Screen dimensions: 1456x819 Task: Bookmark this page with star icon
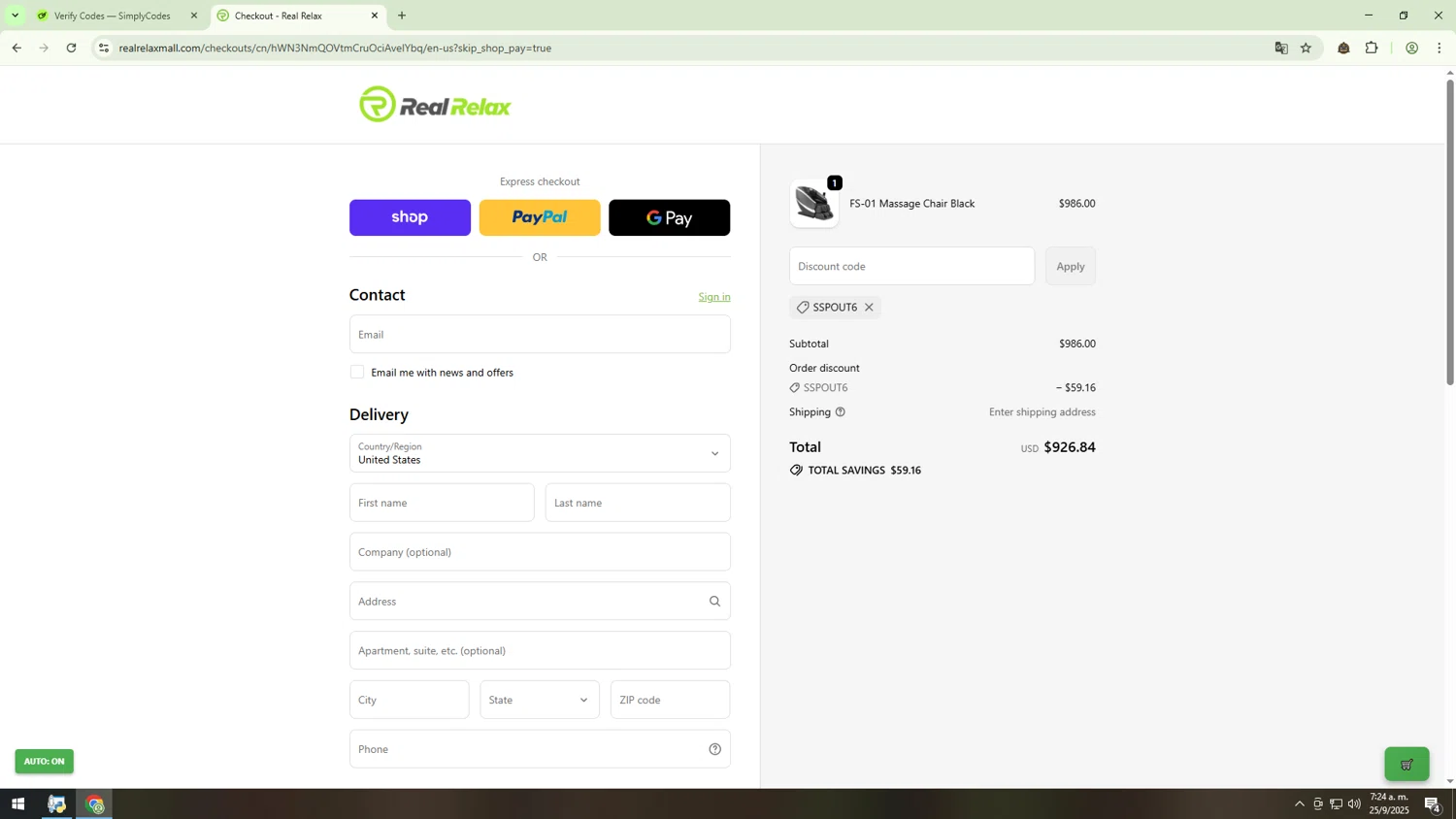pyautogui.click(x=1306, y=48)
